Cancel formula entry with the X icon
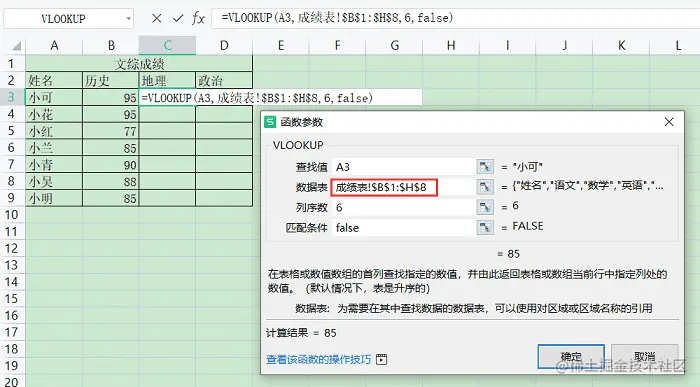Image resolution: width=700 pixels, height=387 pixels. tap(156, 18)
